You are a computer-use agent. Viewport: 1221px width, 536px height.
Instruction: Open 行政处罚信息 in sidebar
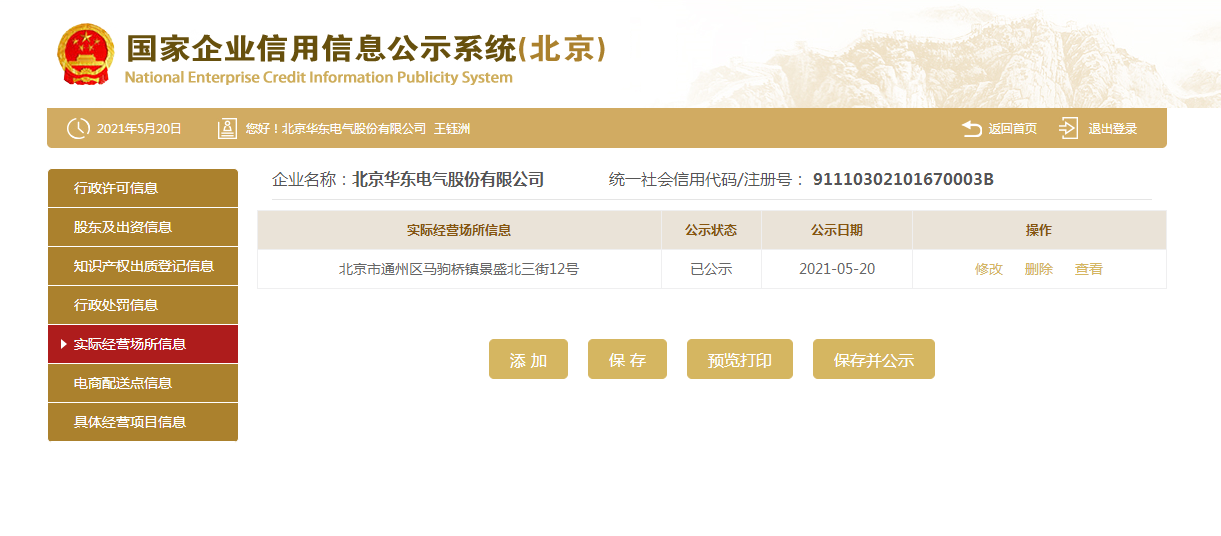coord(143,305)
